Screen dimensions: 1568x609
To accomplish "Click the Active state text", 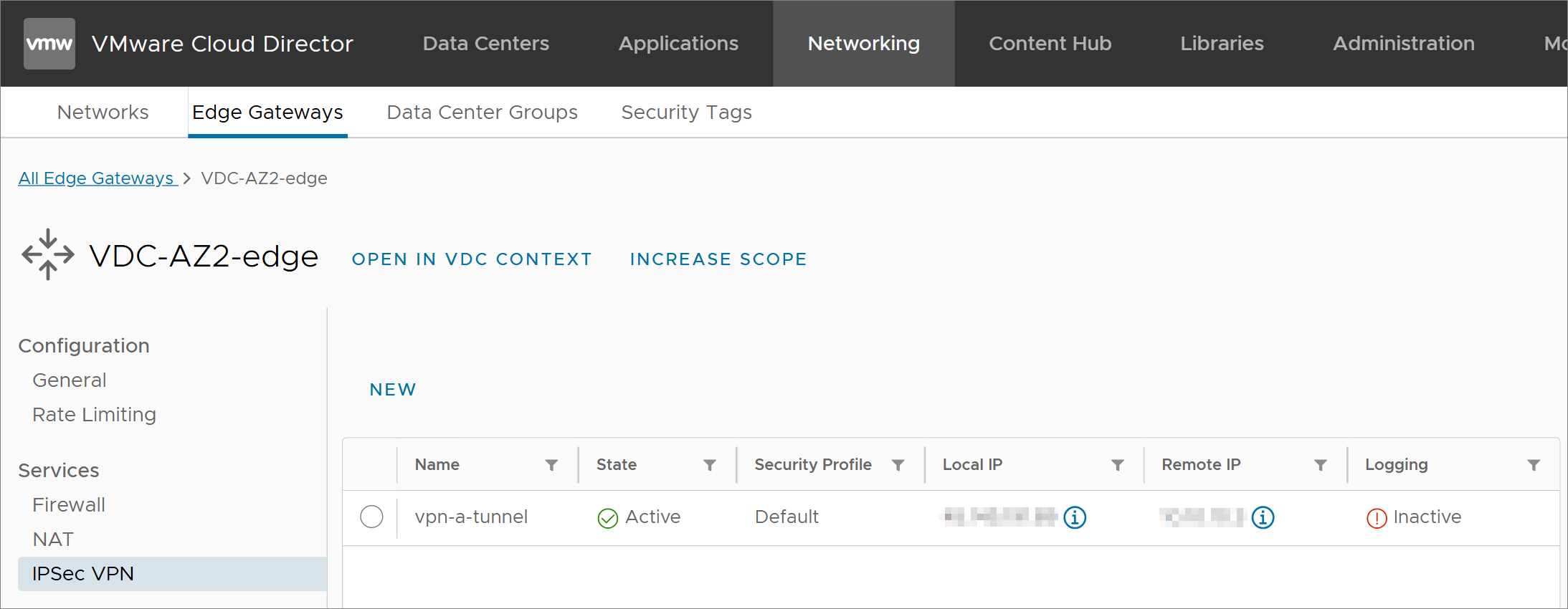I will pyautogui.click(x=653, y=517).
